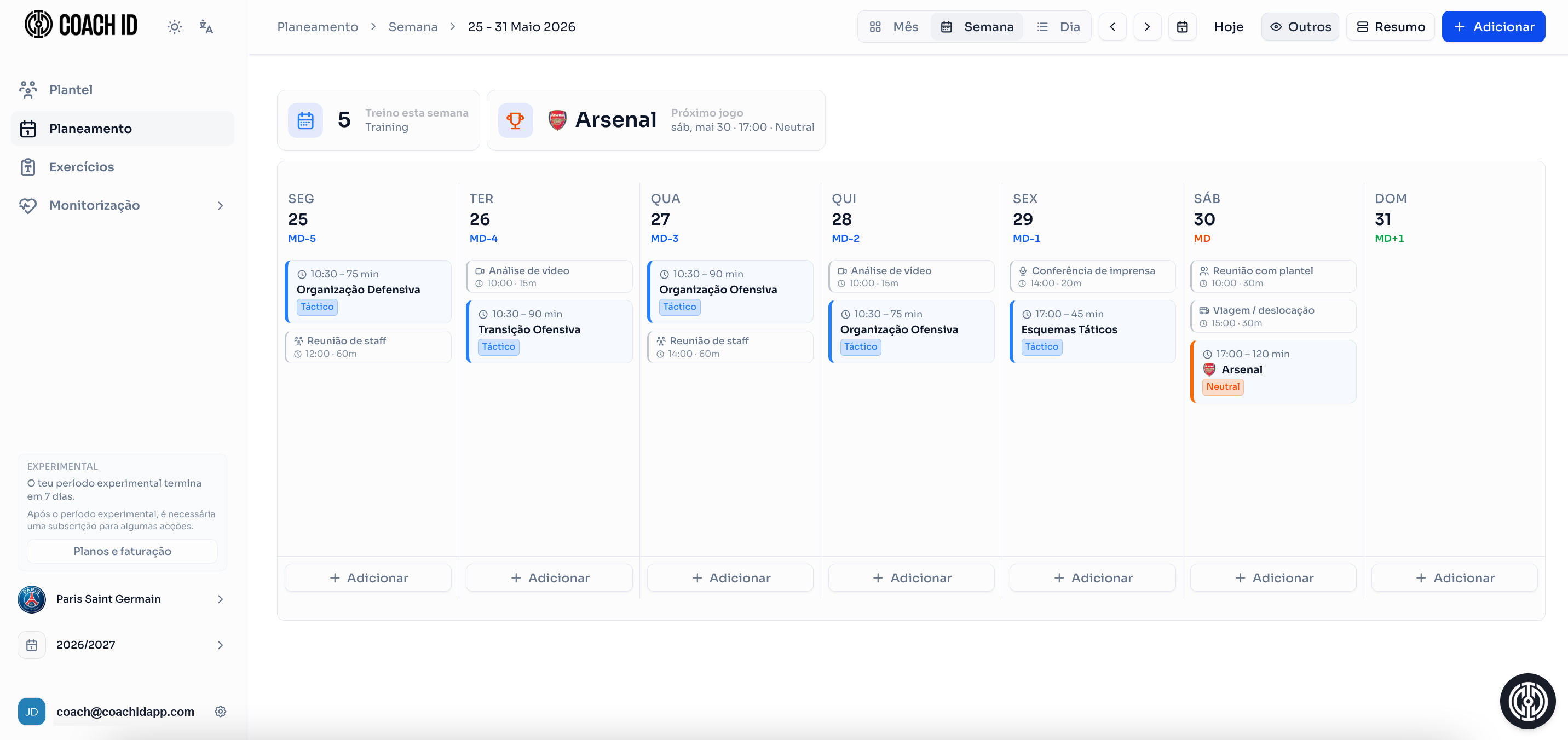
Task: Click the Exercícios clipboard icon
Action: pos(28,167)
